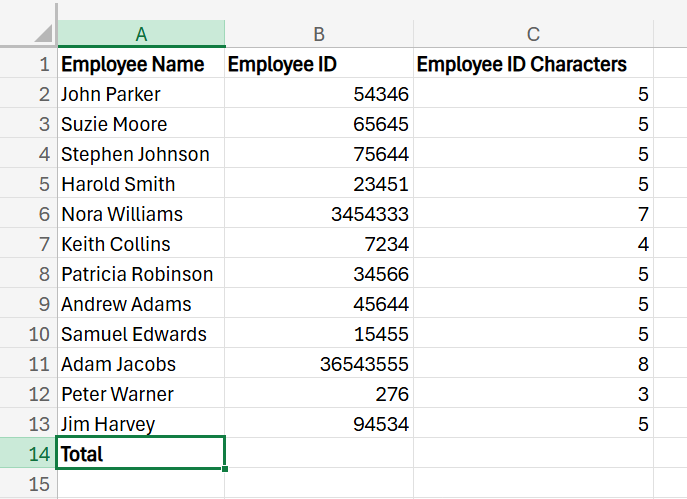The height and width of the screenshot is (499, 687).
Task: Select the 'Adam Jacobs' cell
Action: [141, 364]
